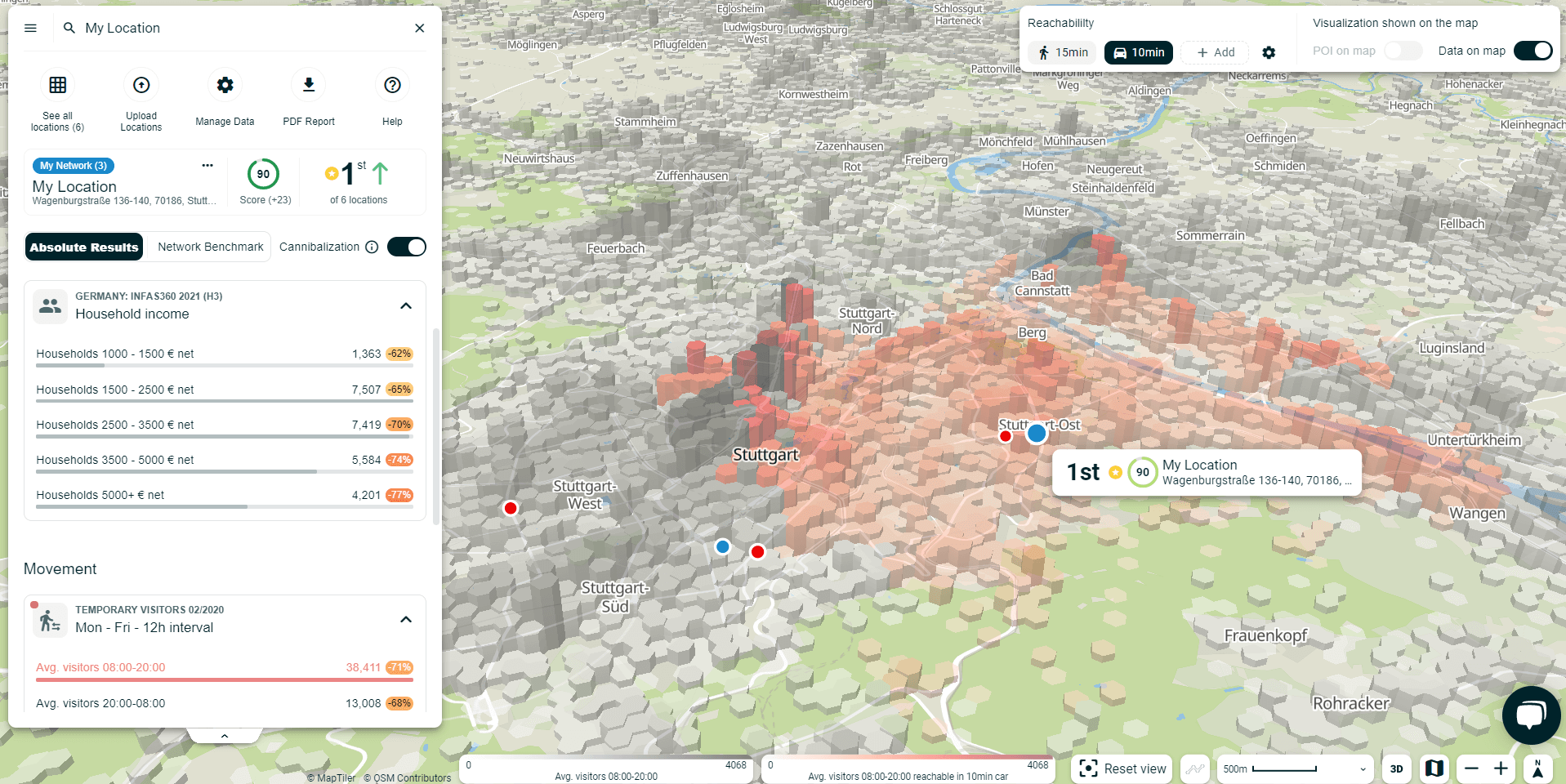Click the Household income people icon

click(50, 305)
